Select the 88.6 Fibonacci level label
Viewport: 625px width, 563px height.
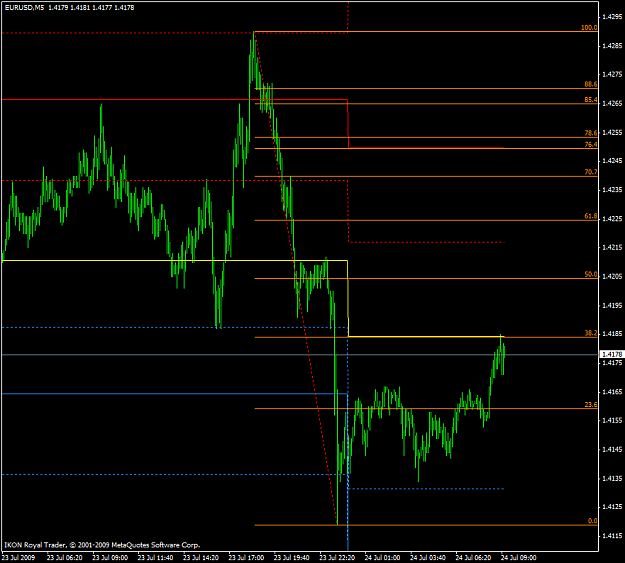pyautogui.click(x=591, y=84)
